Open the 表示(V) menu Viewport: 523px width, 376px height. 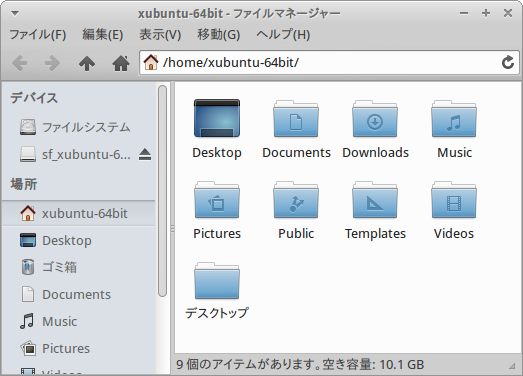(160, 34)
